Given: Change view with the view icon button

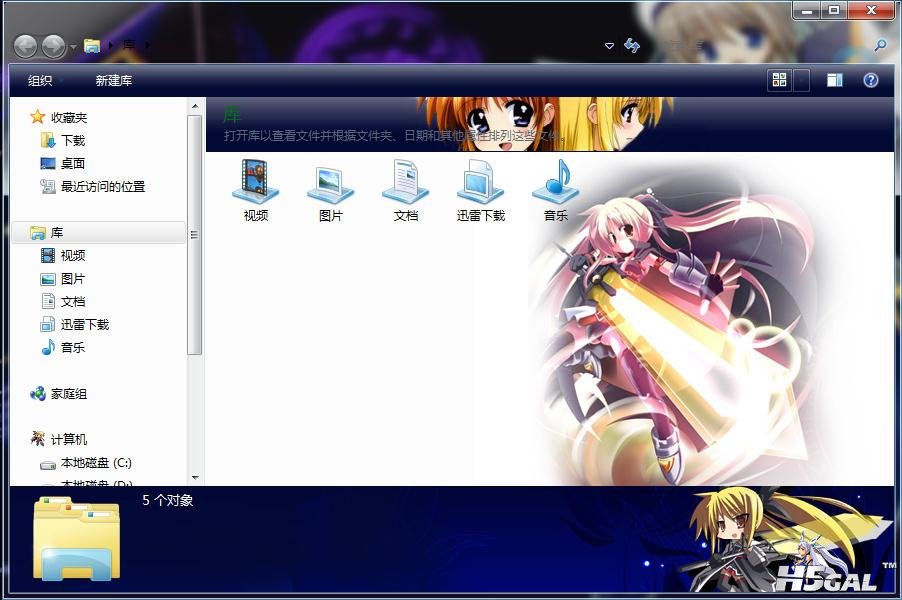Looking at the screenshot, I should point(779,80).
